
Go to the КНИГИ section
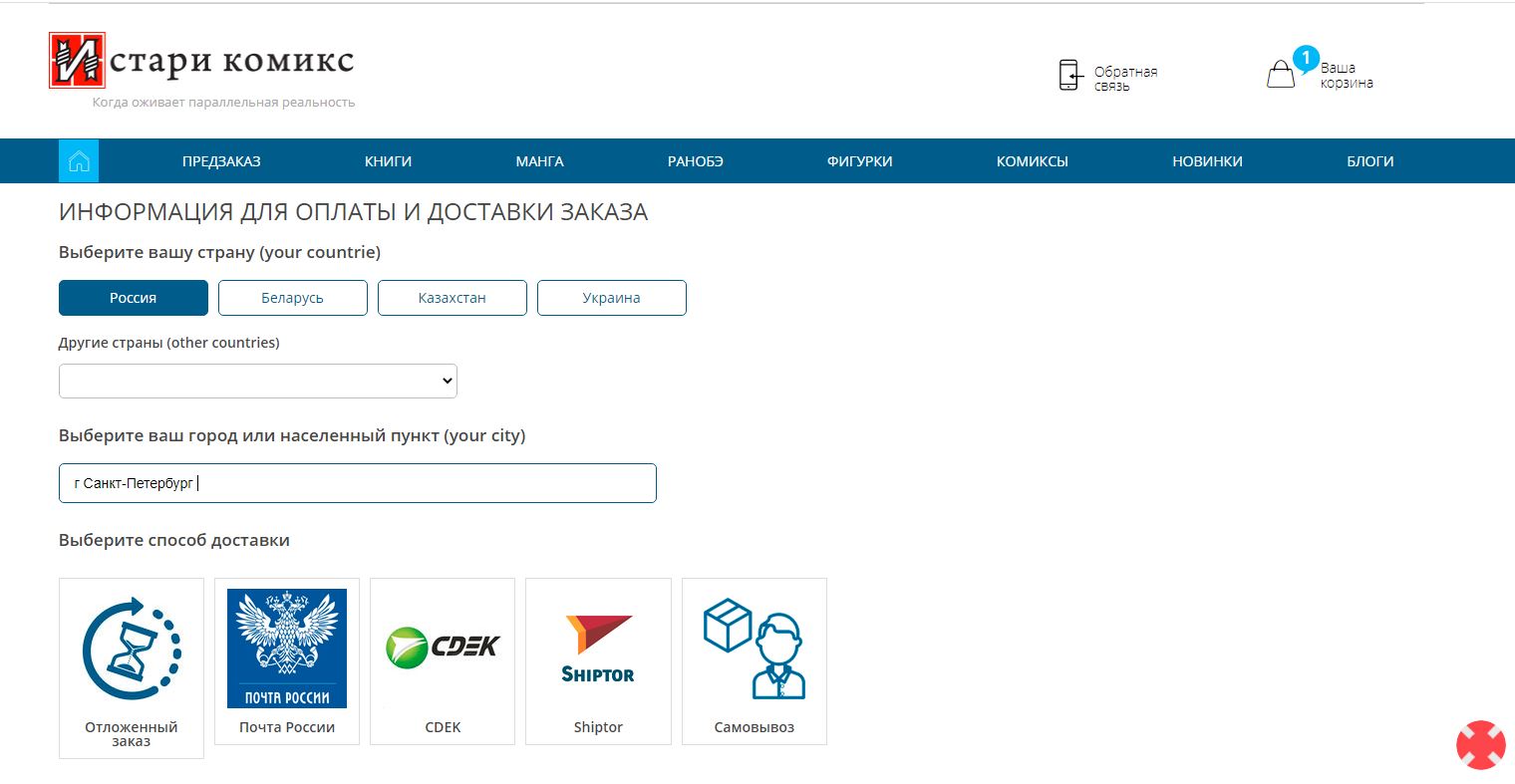pos(388,161)
